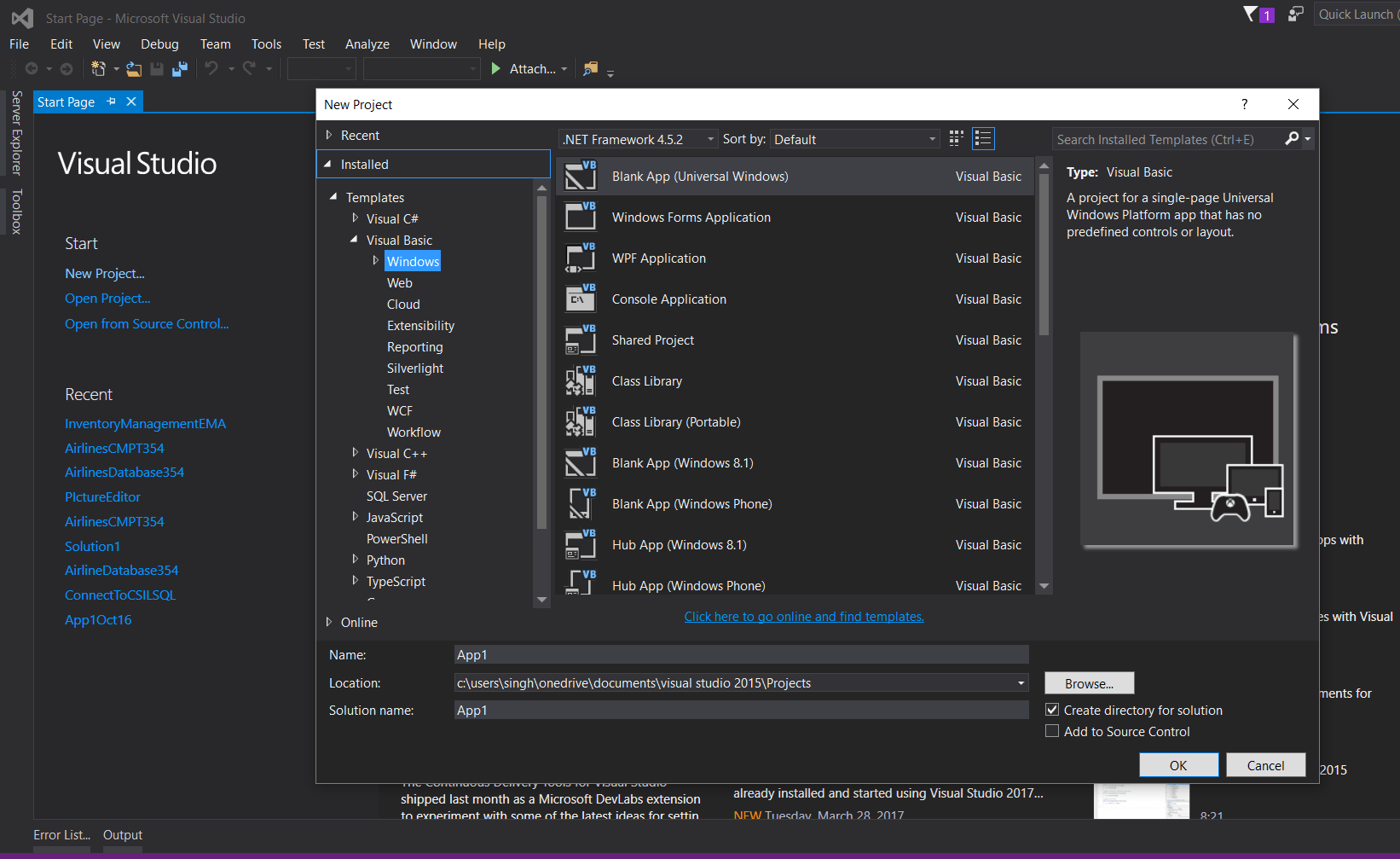
Task: Click the Open Project... link on Start Page
Action: pyautogui.click(x=107, y=299)
